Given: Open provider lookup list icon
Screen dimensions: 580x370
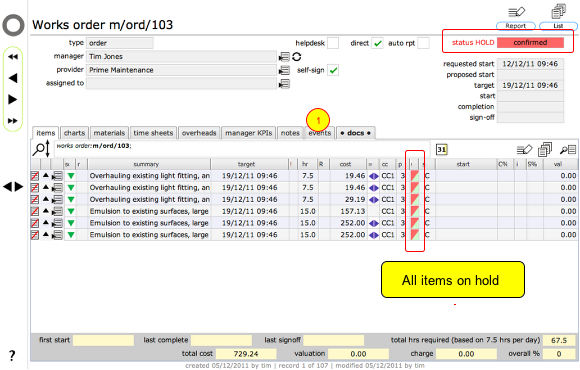Looking at the screenshot, I should click(284, 70).
